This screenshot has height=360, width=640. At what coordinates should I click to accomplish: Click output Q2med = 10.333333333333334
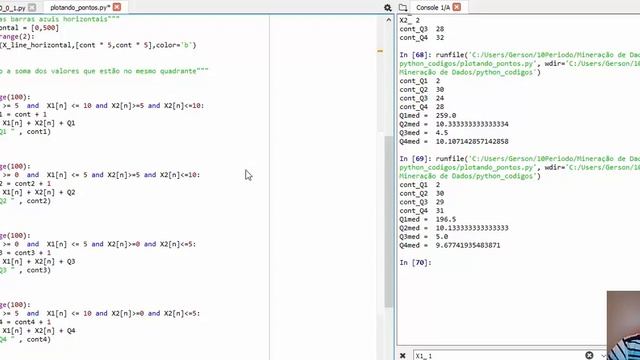tap(454, 124)
